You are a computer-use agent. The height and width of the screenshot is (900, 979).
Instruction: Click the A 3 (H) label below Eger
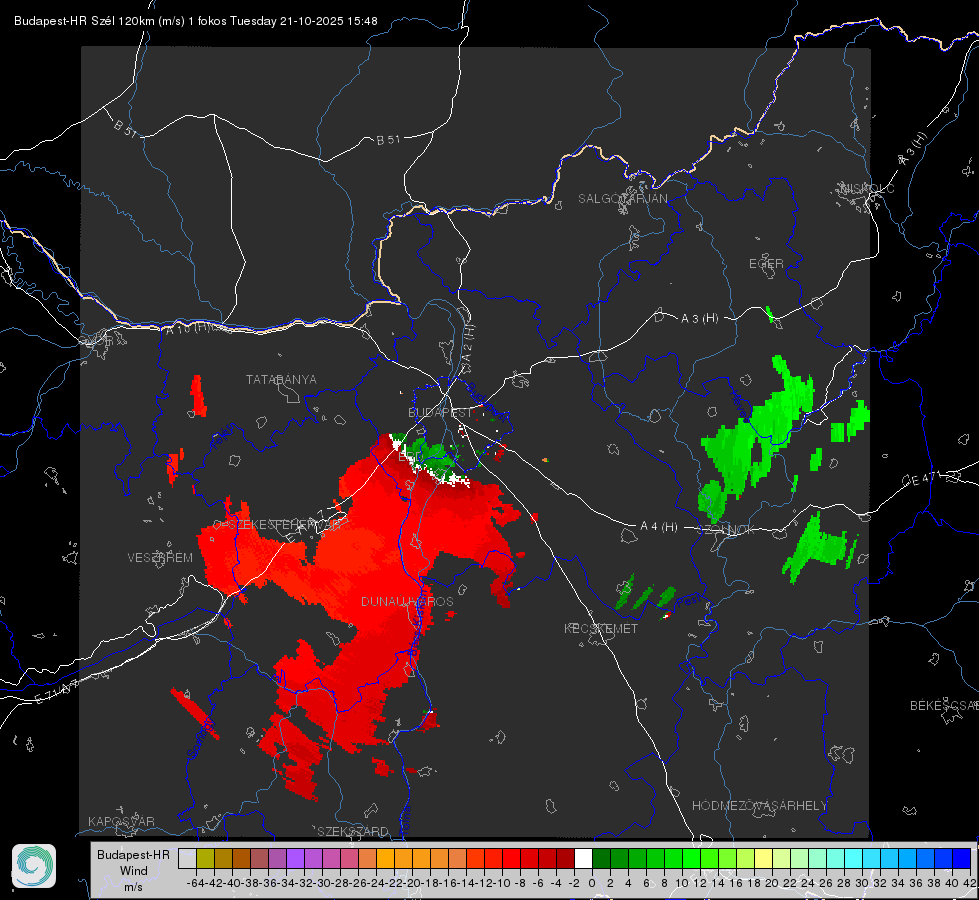tap(699, 319)
